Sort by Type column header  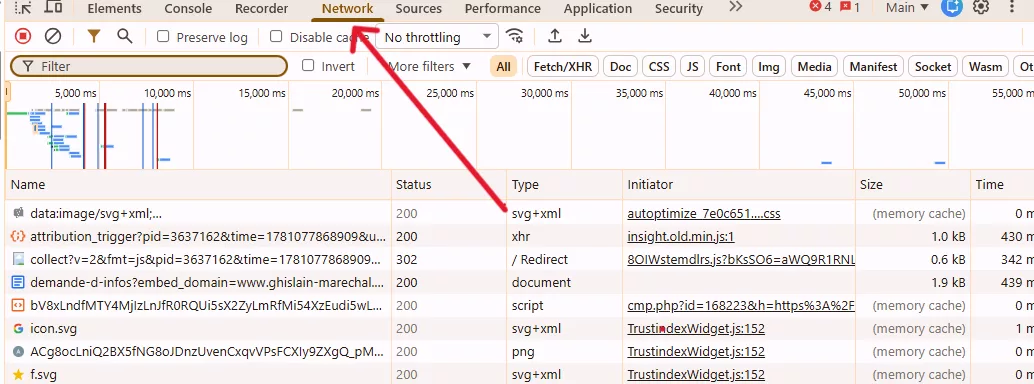tap(564, 185)
